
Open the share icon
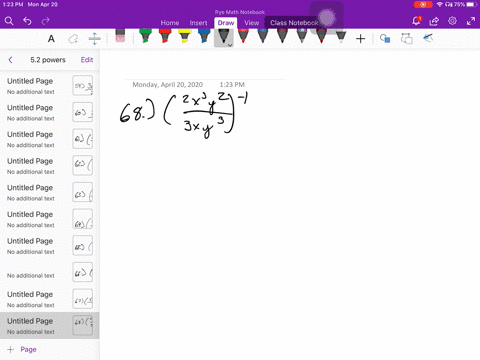[434, 21]
